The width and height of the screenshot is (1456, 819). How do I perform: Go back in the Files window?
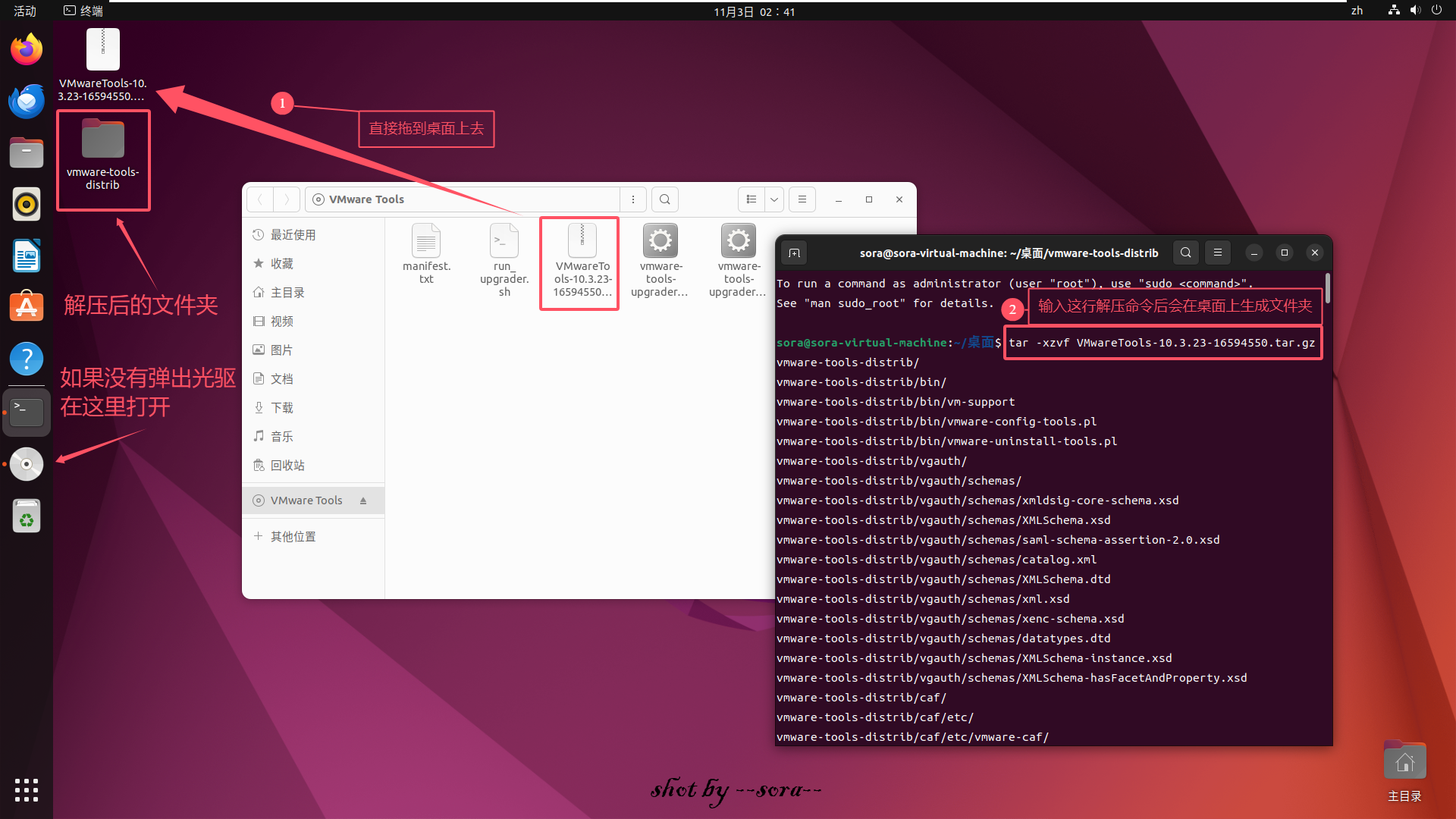click(260, 199)
